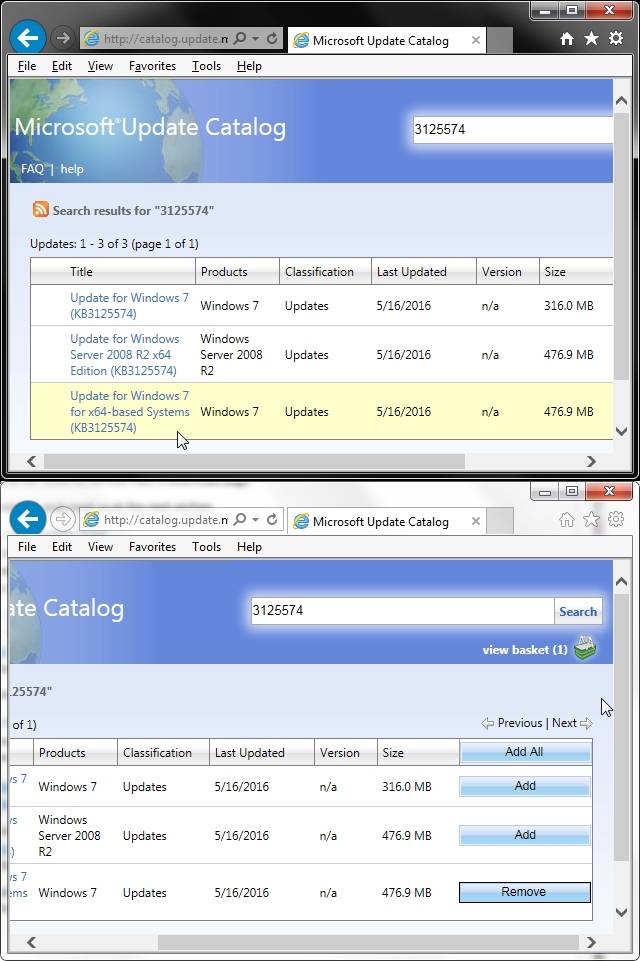Image resolution: width=640 pixels, height=961 pixels.
Task: Open Home icon in top window
Action: (567, 39)
